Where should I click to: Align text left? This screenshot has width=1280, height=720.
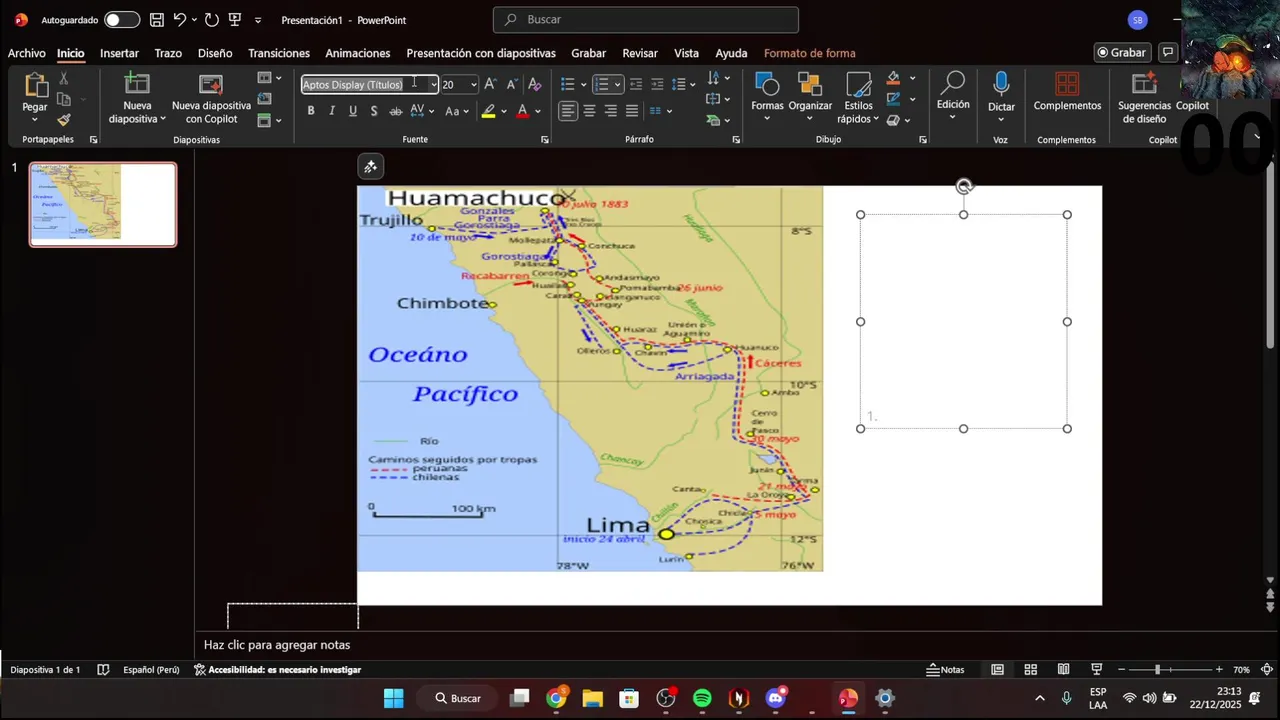[568, 111]
